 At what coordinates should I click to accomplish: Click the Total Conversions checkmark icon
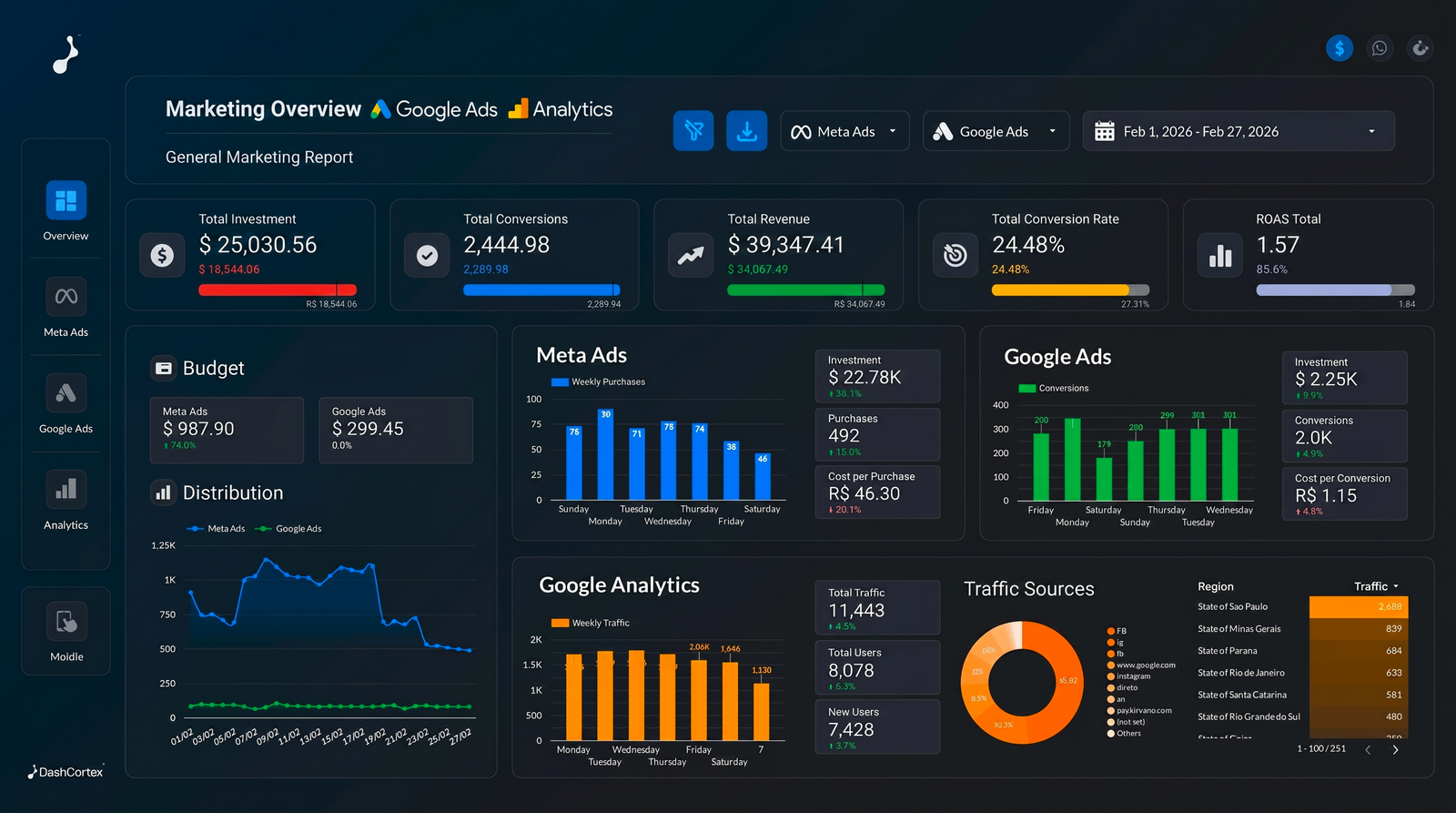tap(427, 256)
